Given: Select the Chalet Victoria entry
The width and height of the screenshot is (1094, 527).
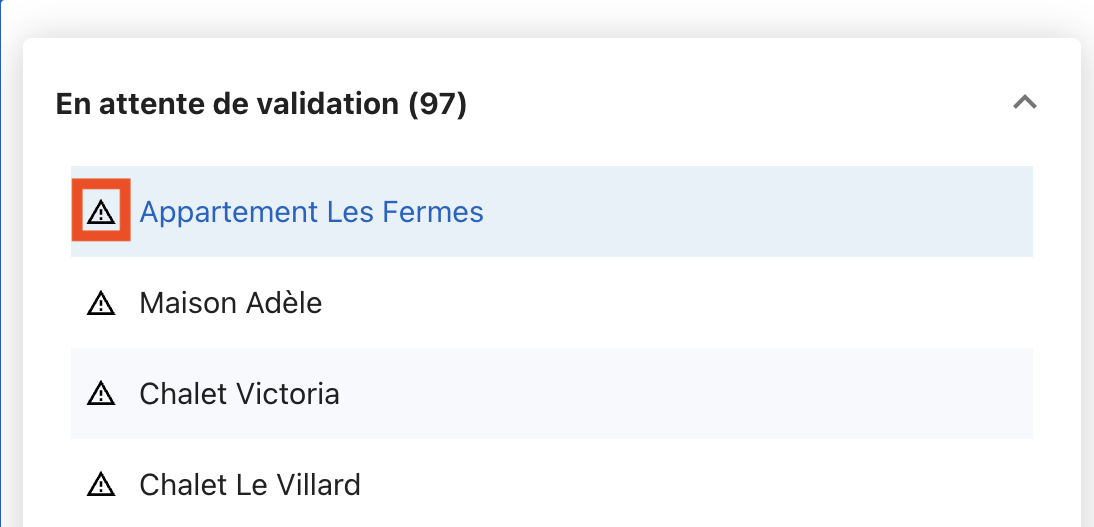Looking at the screenshot, I should (x=239, y=394).
